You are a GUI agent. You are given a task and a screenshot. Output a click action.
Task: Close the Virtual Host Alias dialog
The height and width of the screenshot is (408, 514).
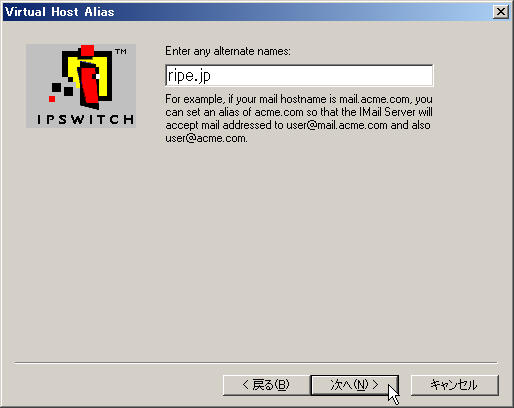pyautogui.click(x=501, y=12)
